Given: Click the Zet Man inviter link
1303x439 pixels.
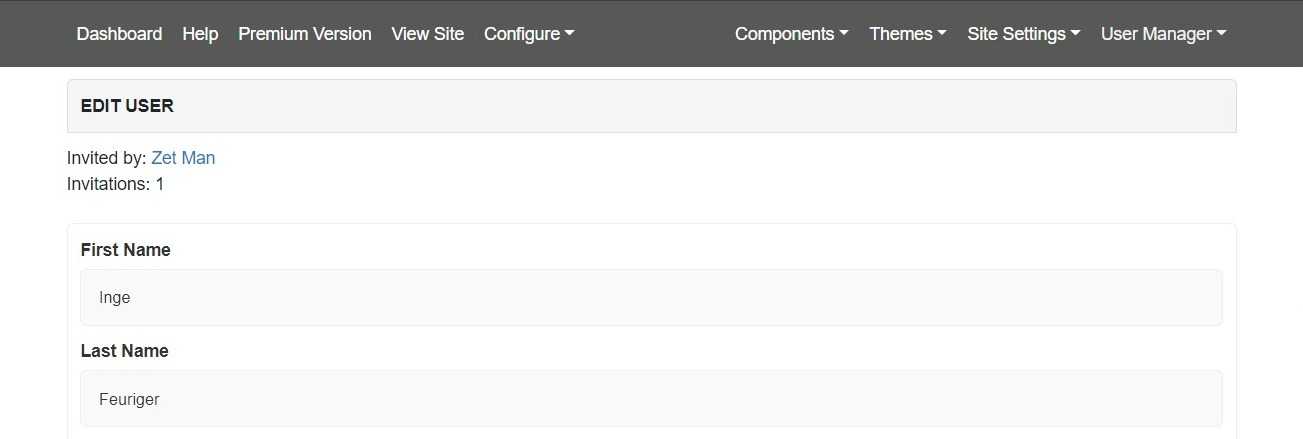Looking at the screenshot, I should pyautogui.click(x=183, y=158).
